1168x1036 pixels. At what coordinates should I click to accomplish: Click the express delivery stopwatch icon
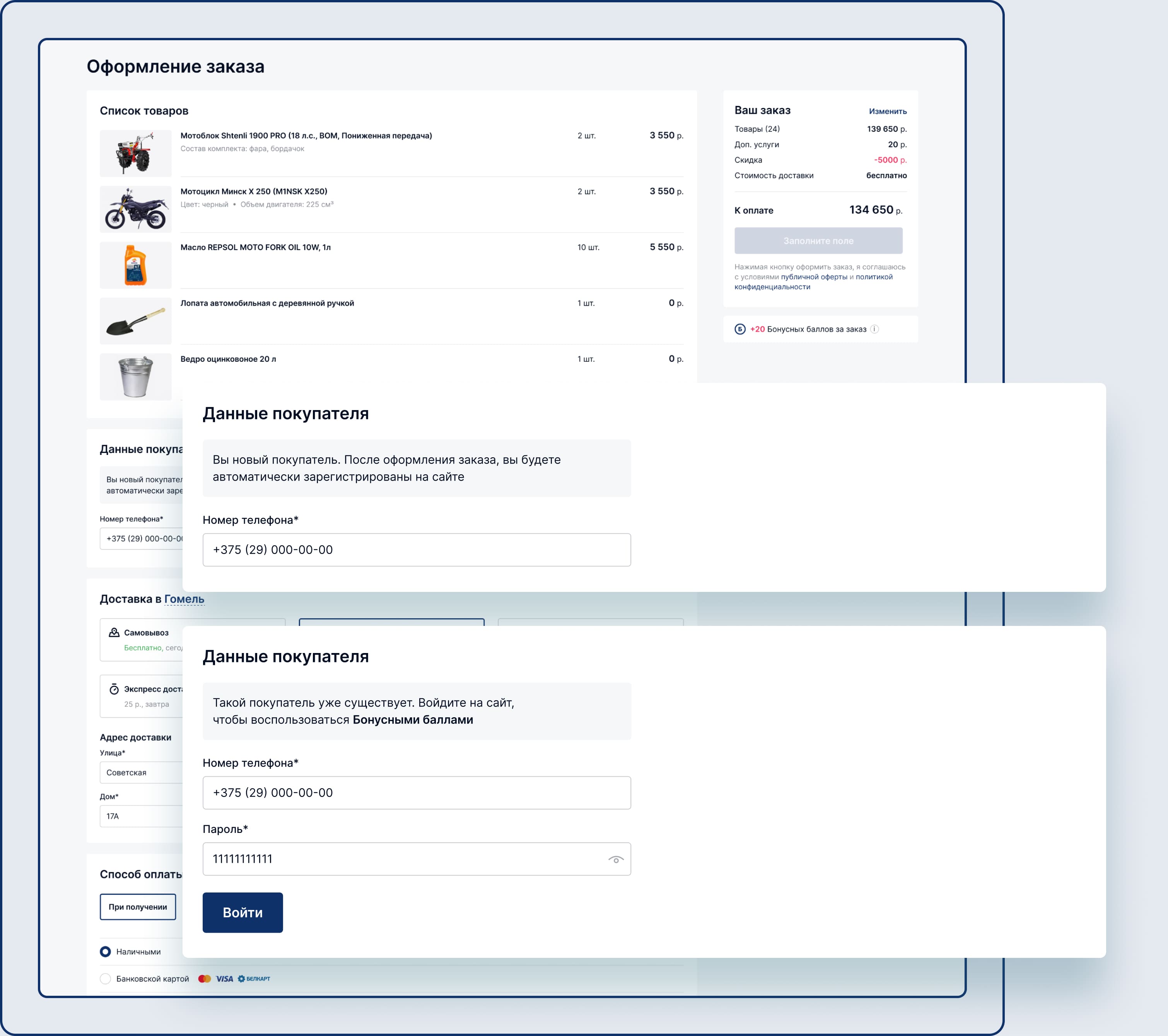tap(114, 689)
